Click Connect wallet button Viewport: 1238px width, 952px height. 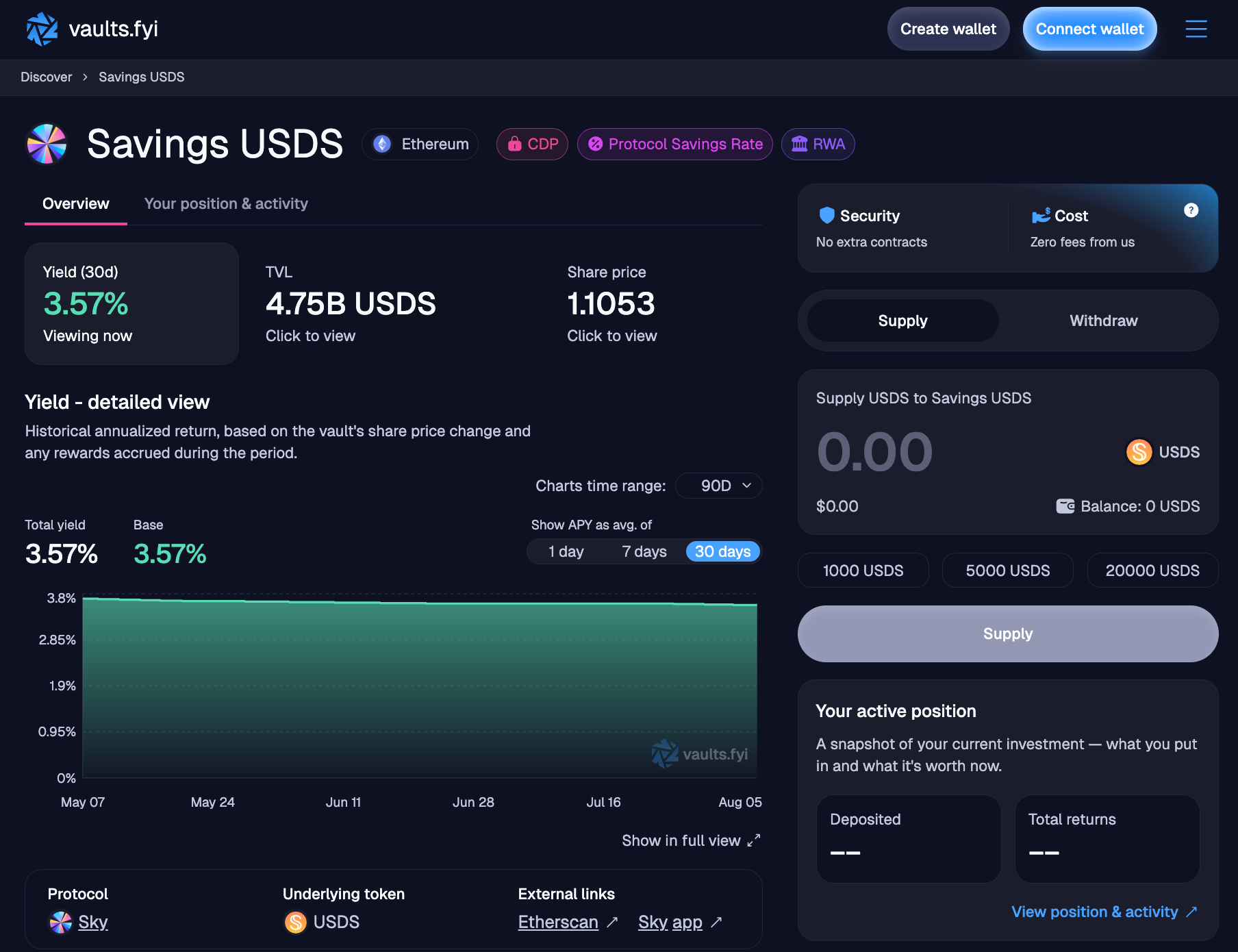pos(1089,29)
